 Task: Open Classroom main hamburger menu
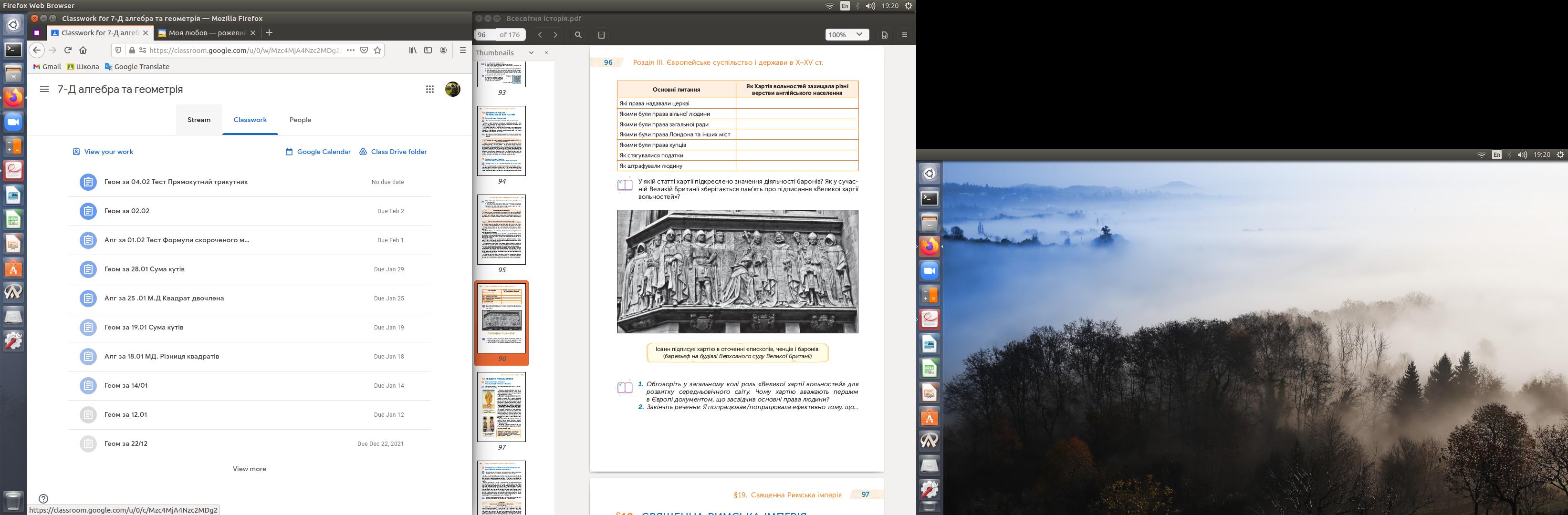tap(44, 89)
